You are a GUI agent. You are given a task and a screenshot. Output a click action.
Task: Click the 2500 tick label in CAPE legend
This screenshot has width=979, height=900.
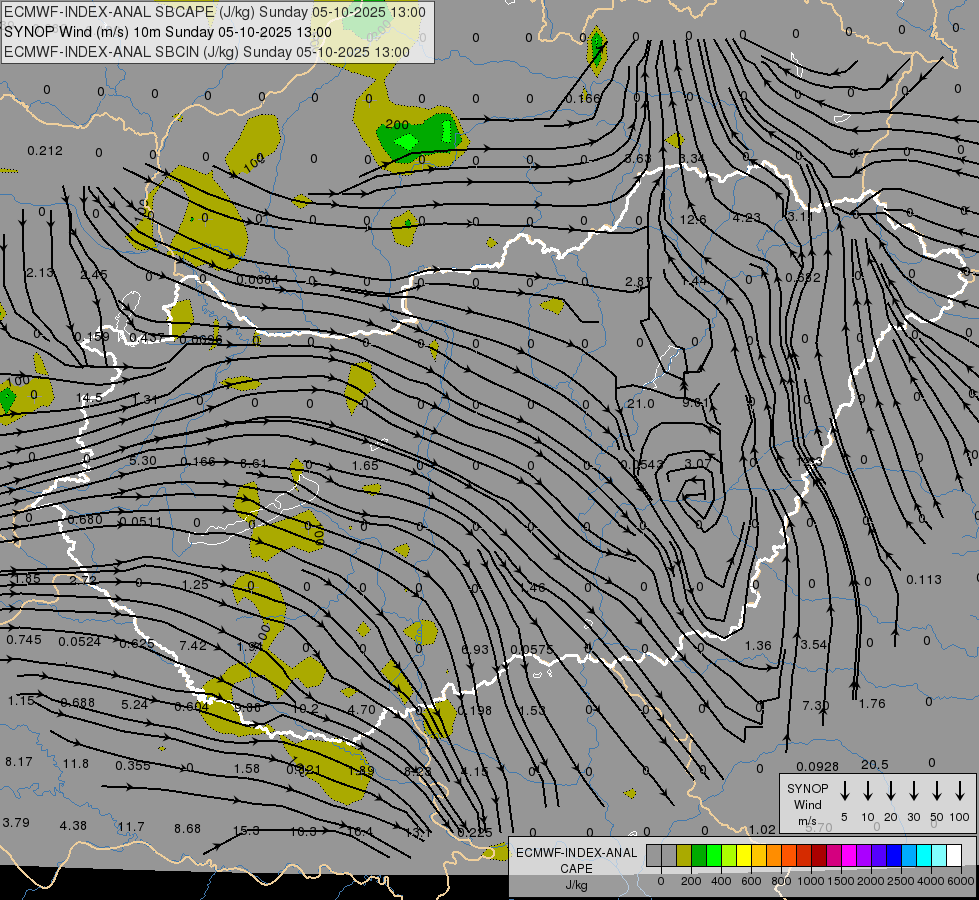[901, 881]
